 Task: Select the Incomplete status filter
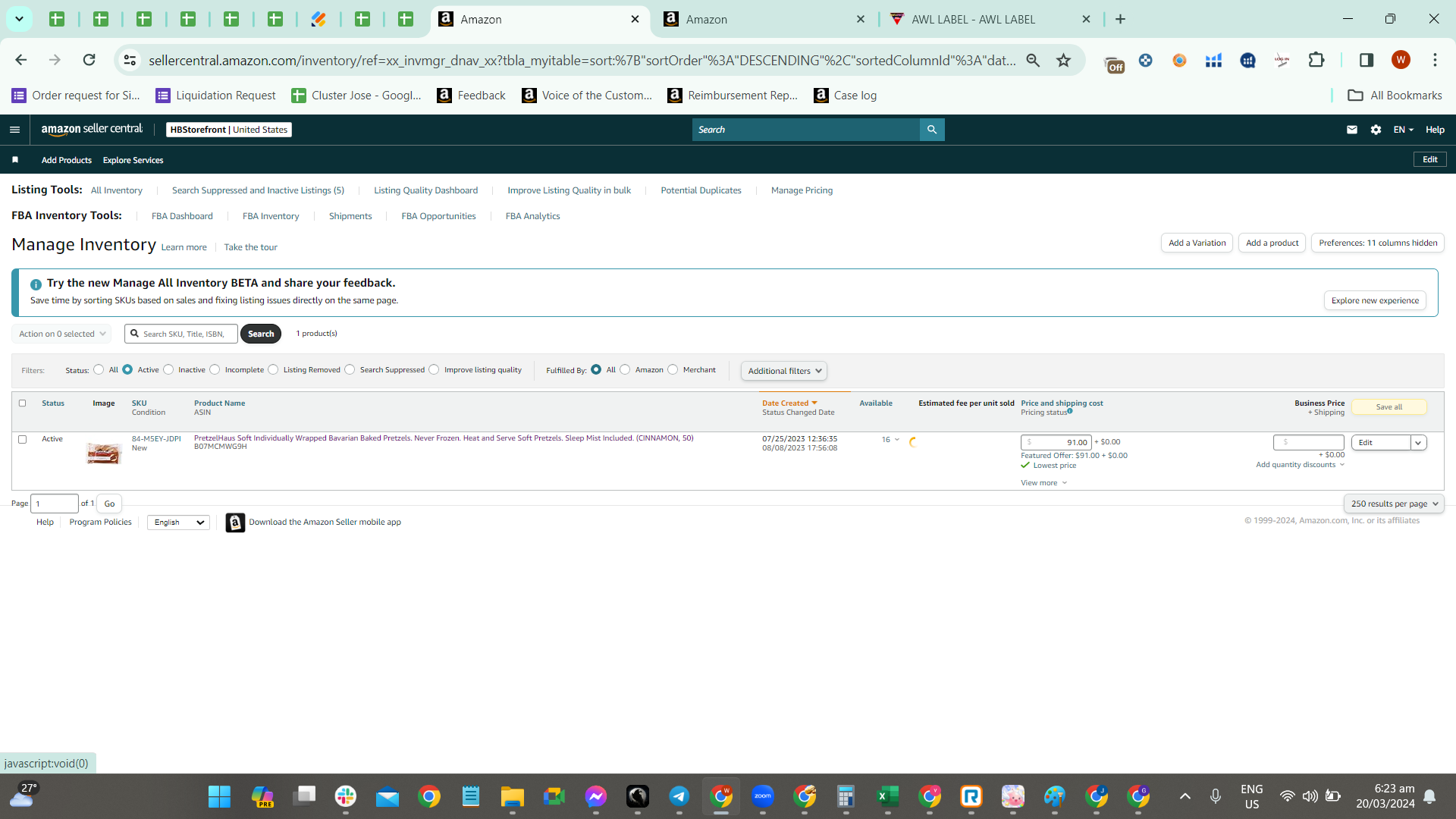215,370
